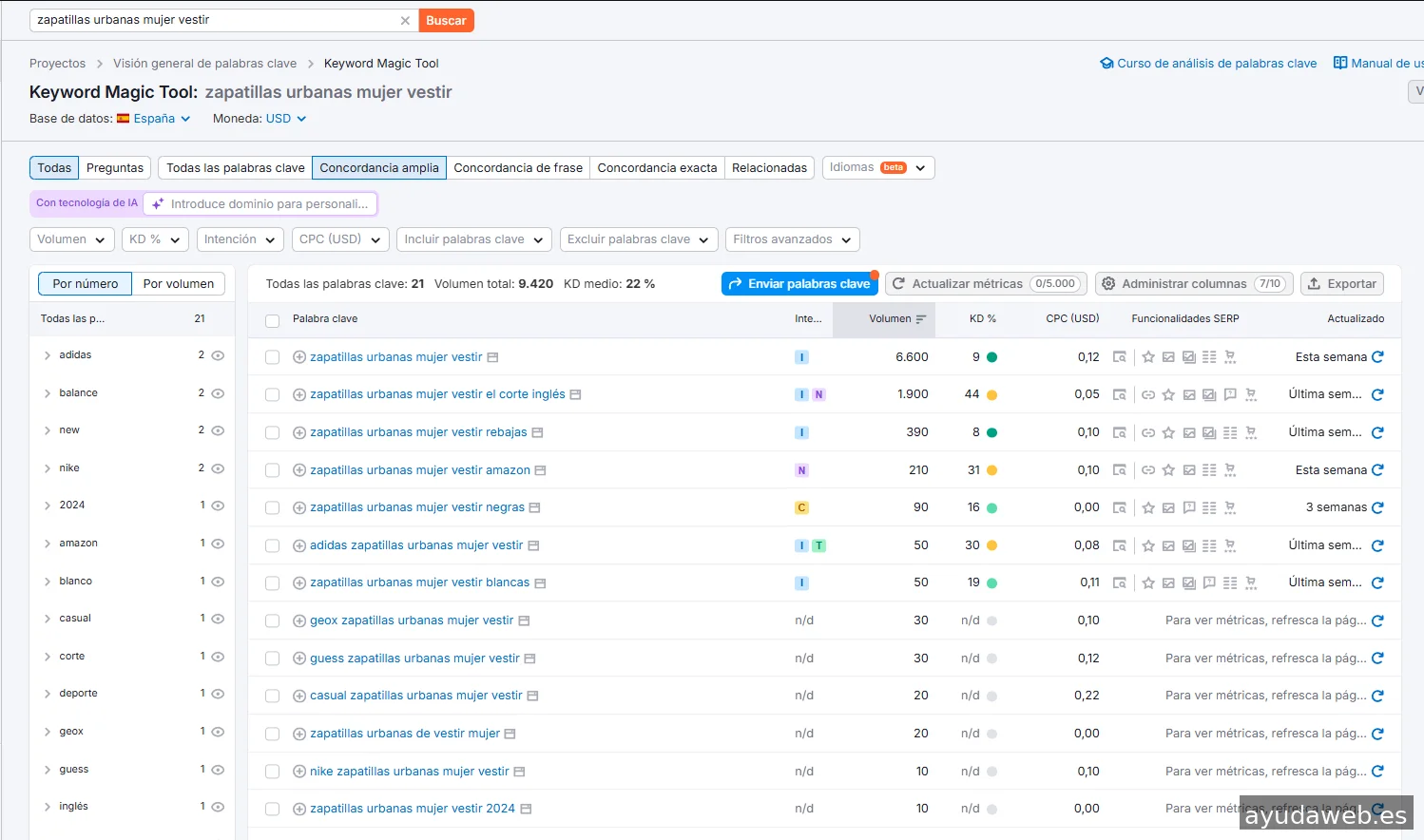Click the Keyword analysis course icon link
Screen dimensions: 1424x840
(1106, 64)
